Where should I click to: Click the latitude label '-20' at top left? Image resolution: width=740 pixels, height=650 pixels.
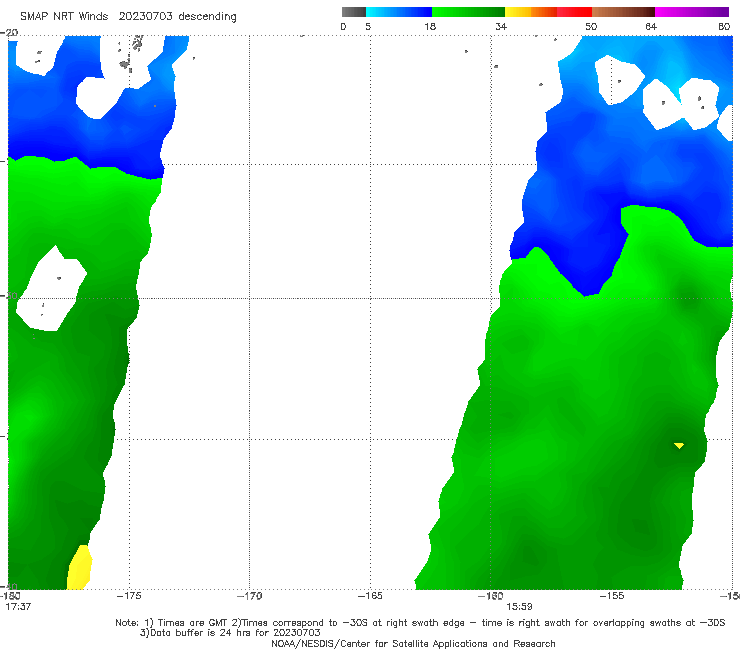(x=9, y=33)
